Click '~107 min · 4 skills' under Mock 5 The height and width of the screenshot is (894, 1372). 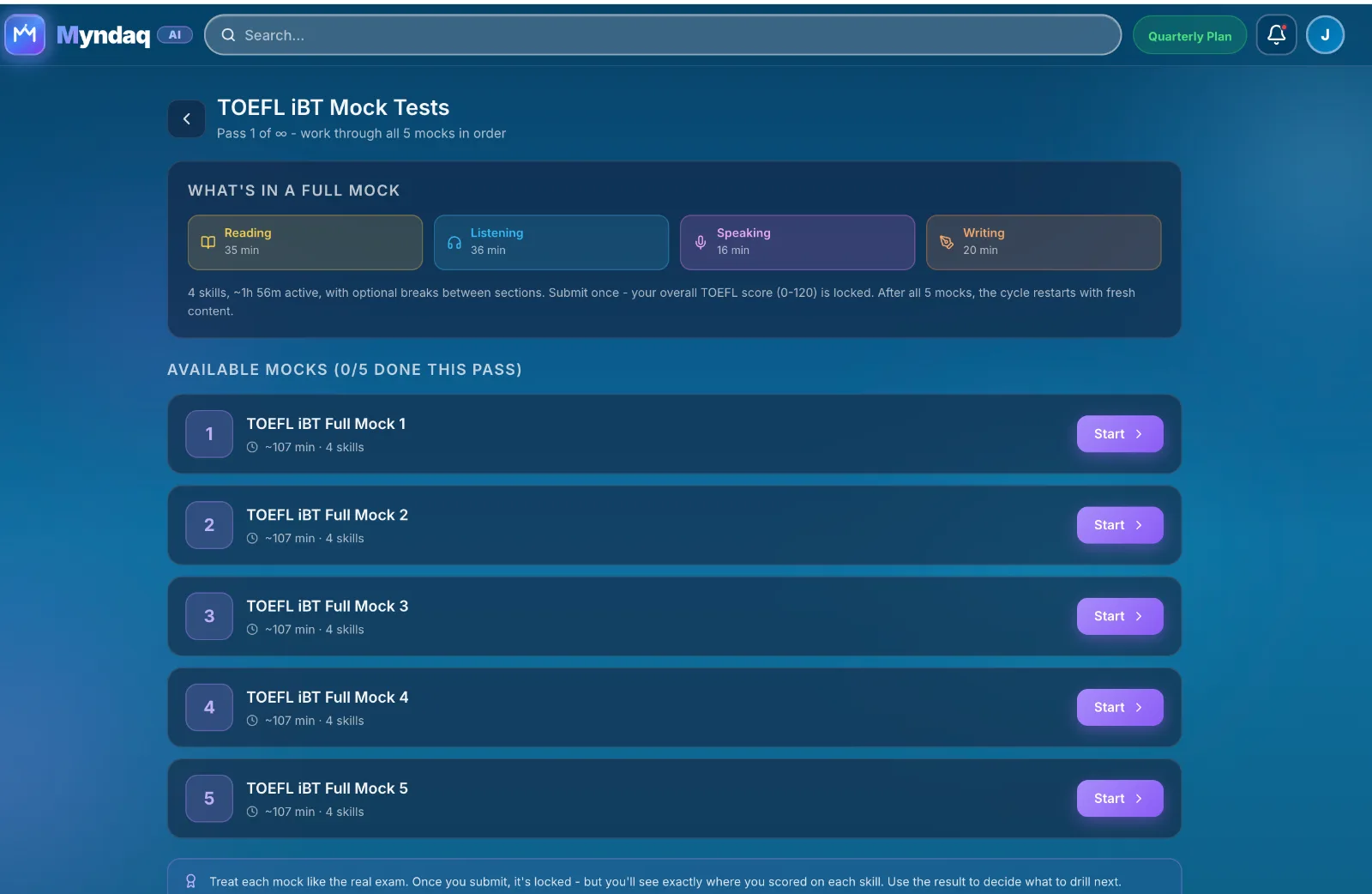coord(314,812)
